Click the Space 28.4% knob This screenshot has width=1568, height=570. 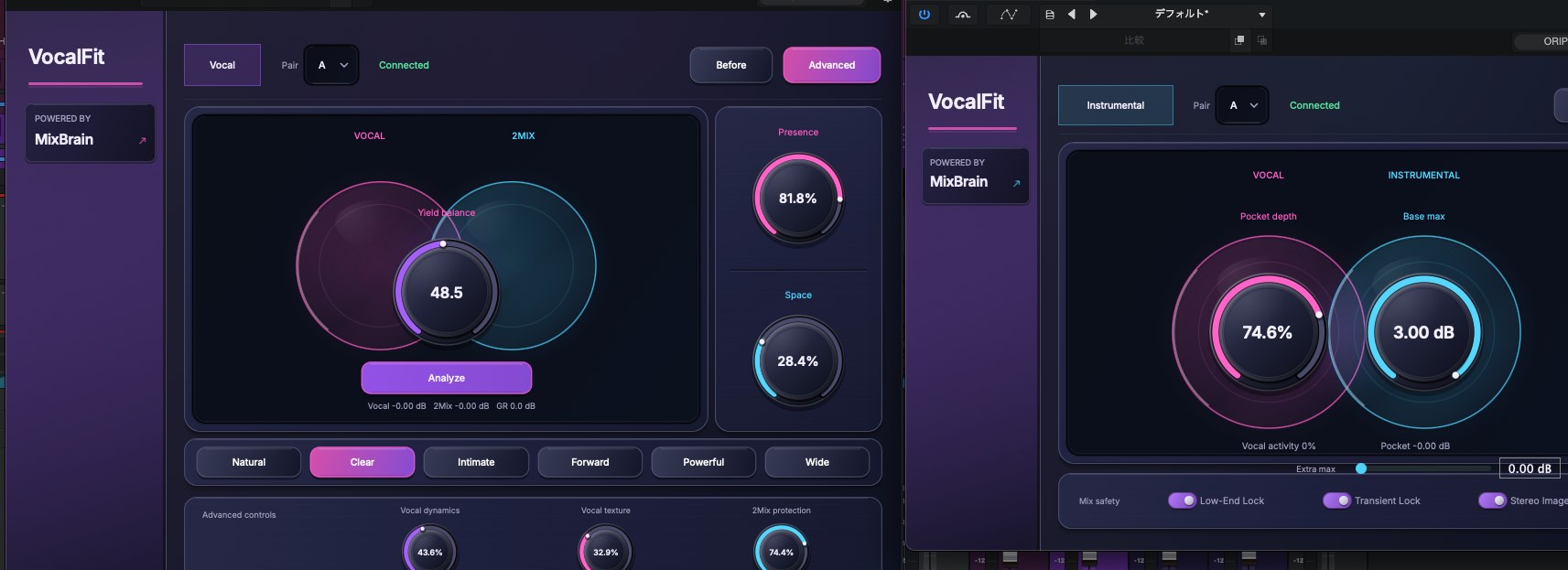(798, 361)
